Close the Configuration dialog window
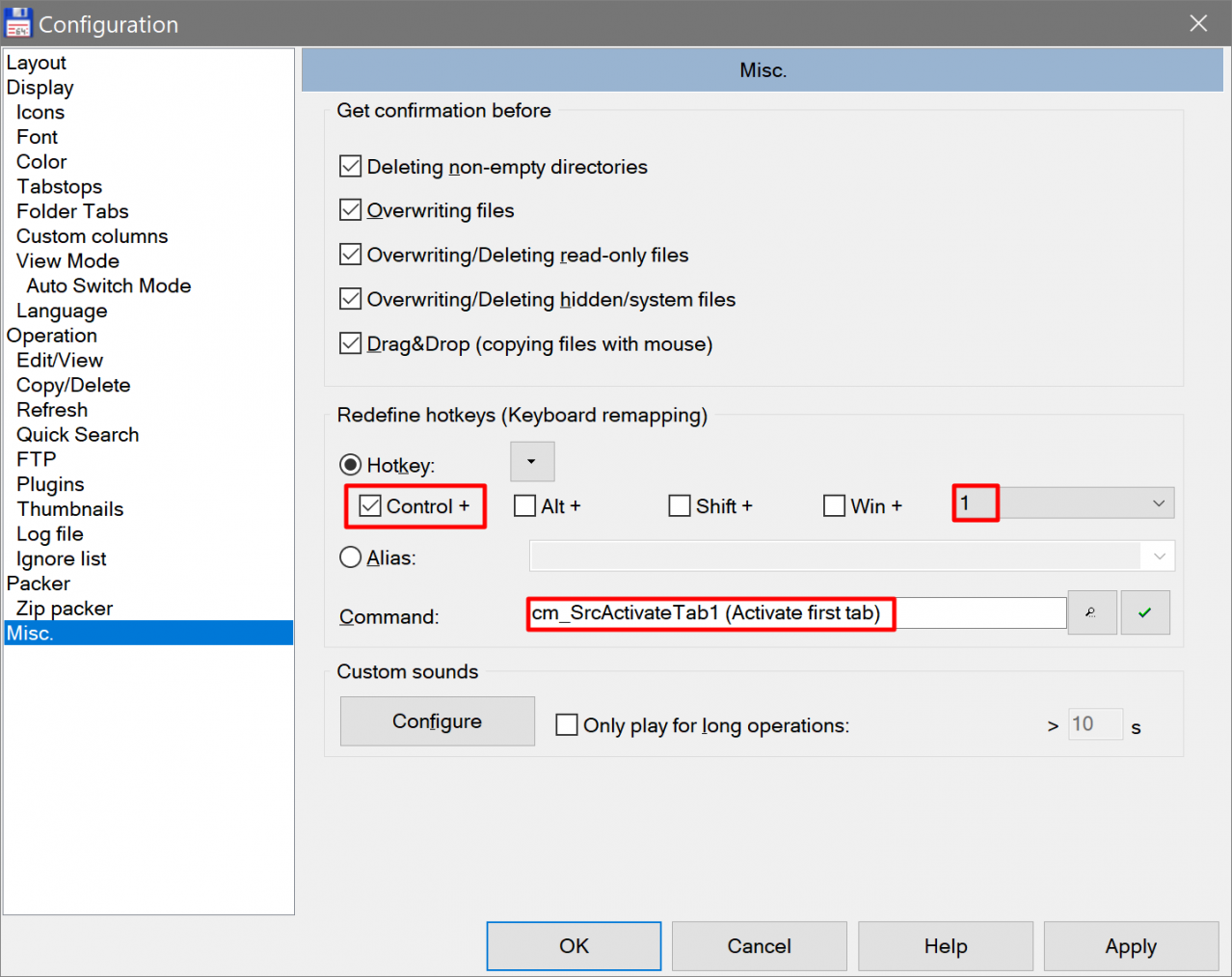The image size is (1232, 977). (1198, 23)
